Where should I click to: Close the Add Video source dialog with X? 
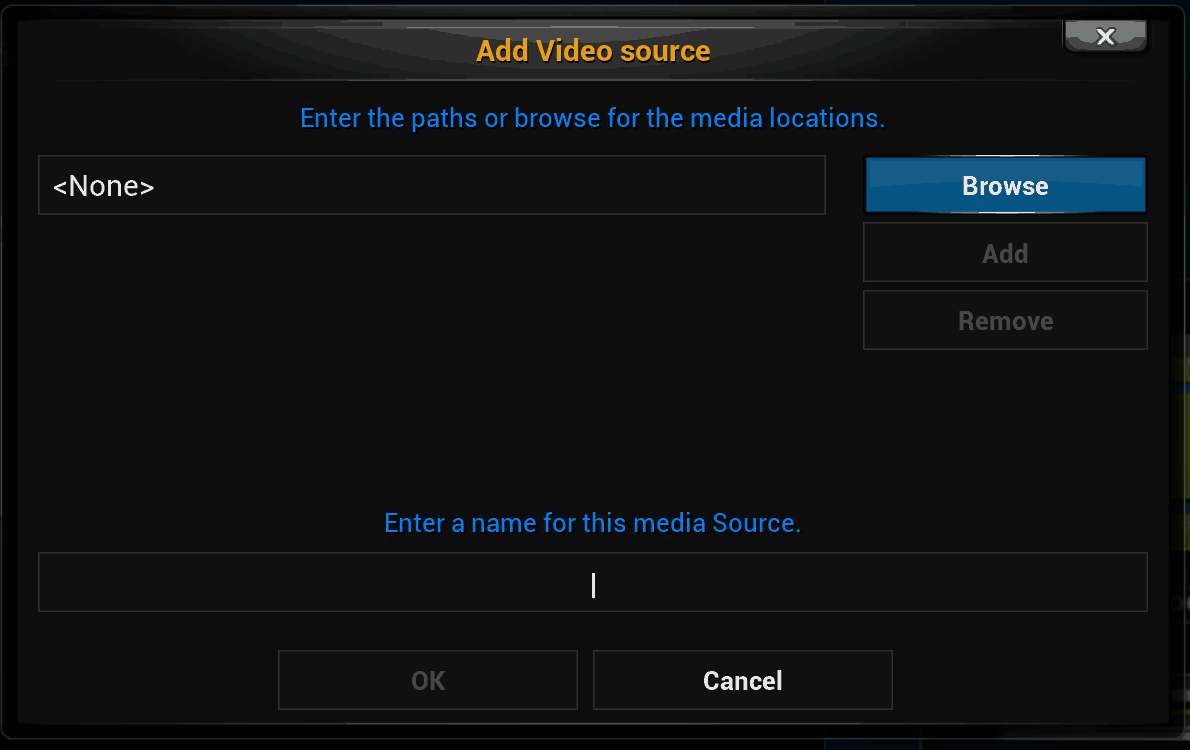(1105, 36)
